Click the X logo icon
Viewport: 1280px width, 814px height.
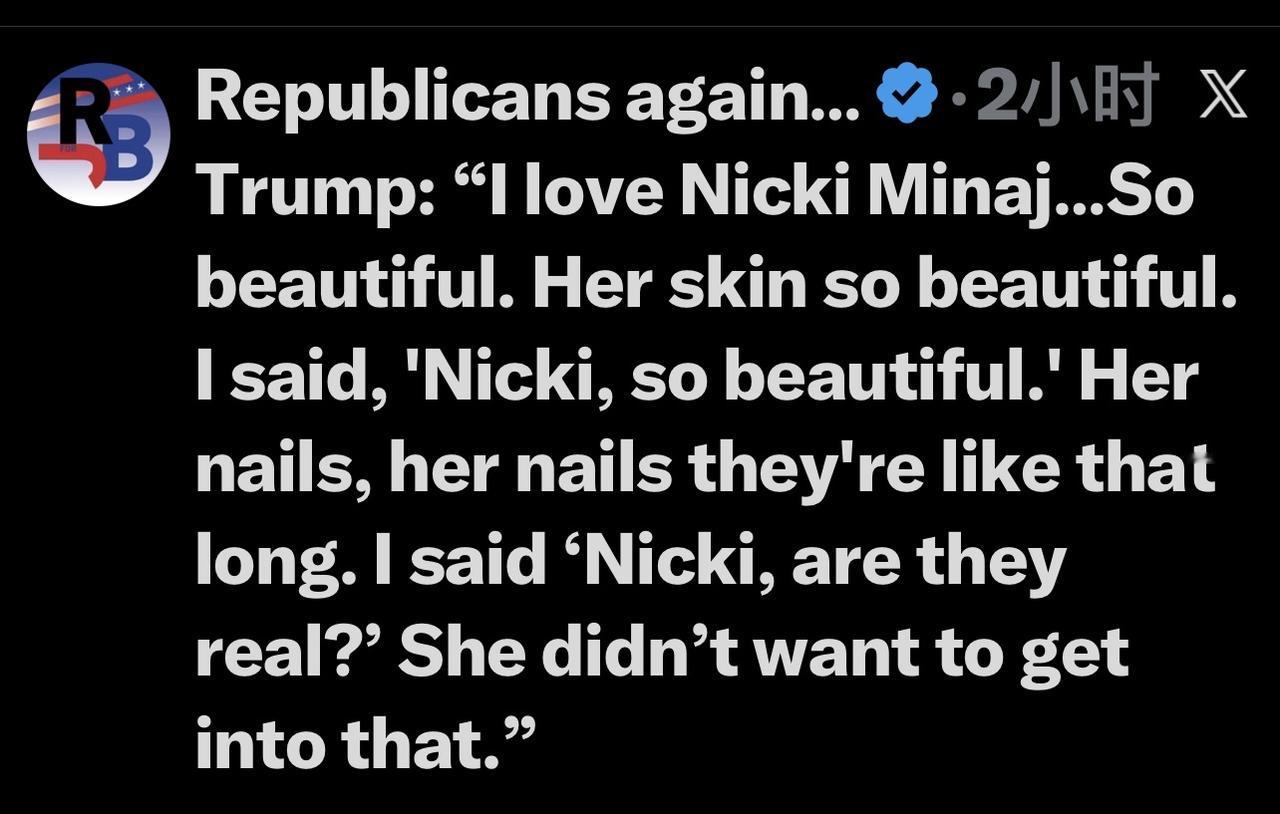click(x=1221, y=96)
